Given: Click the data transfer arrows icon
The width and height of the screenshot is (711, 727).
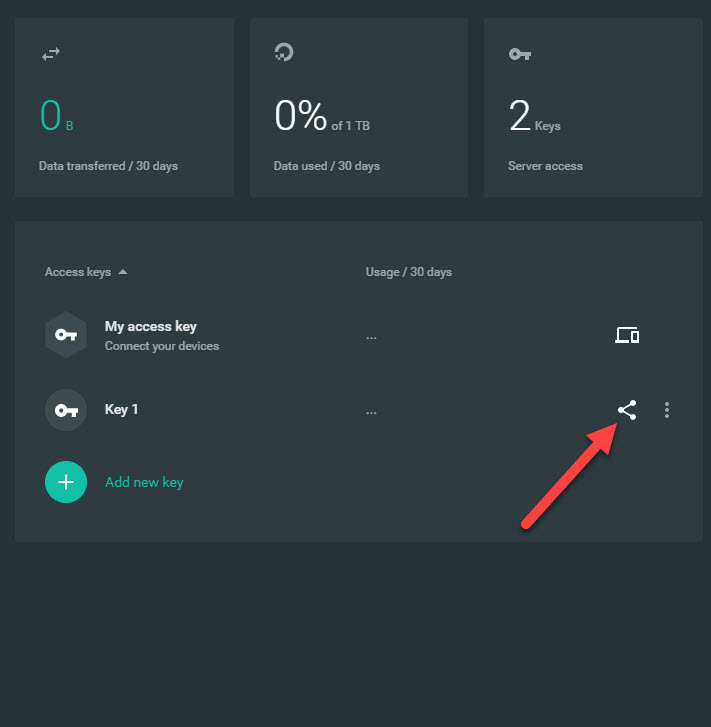Looking at the screenshot, I should [x=51, y=54].
